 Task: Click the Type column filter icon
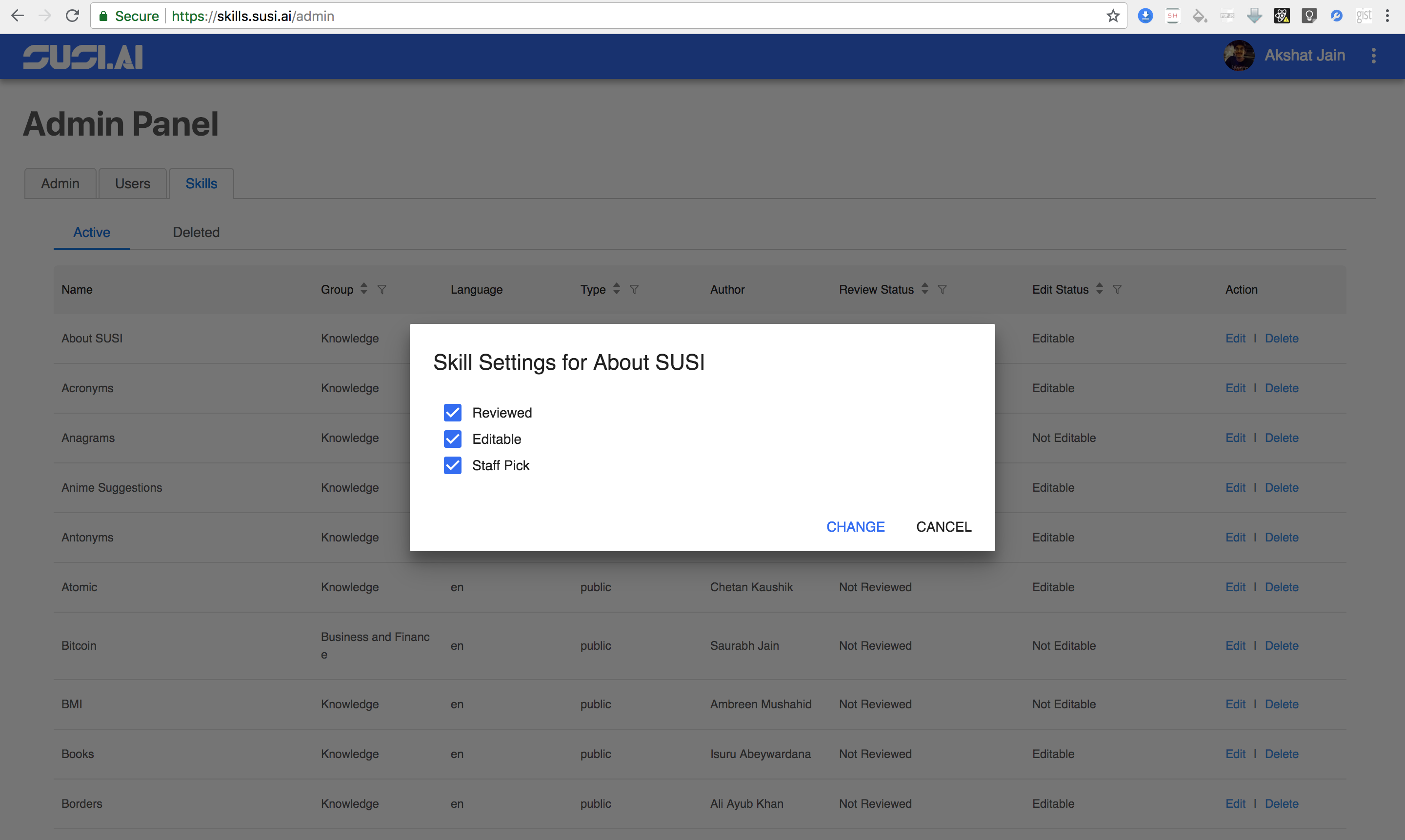[x=634, y=289]
